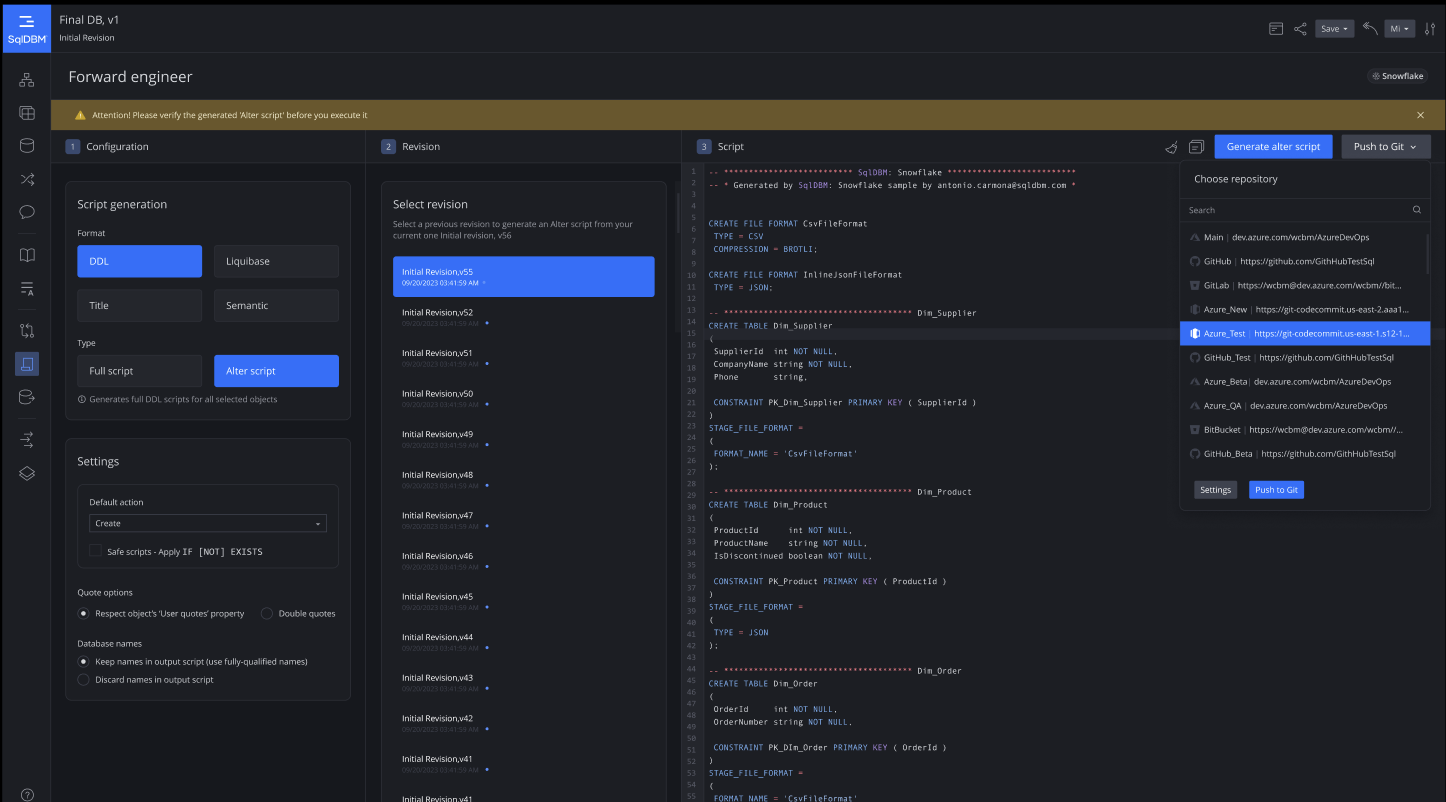The height and width of the screenshot is (802, 1446).
Task: Select Keep names in output script
Action: pos(84,661)
